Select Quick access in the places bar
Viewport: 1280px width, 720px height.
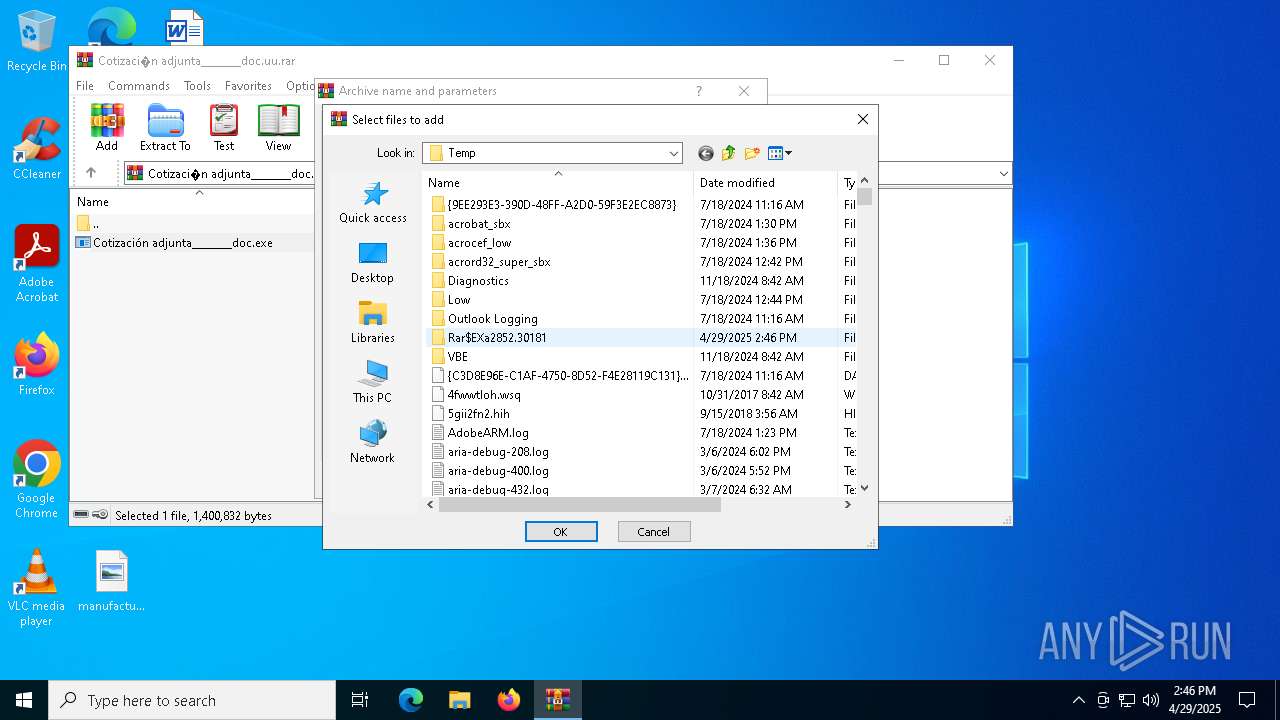tap(373, 202)
